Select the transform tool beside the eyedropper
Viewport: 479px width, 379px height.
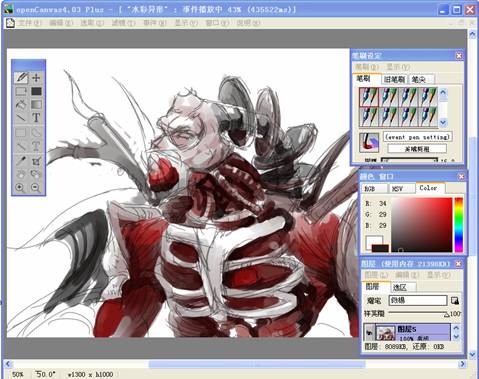(36, 161)
